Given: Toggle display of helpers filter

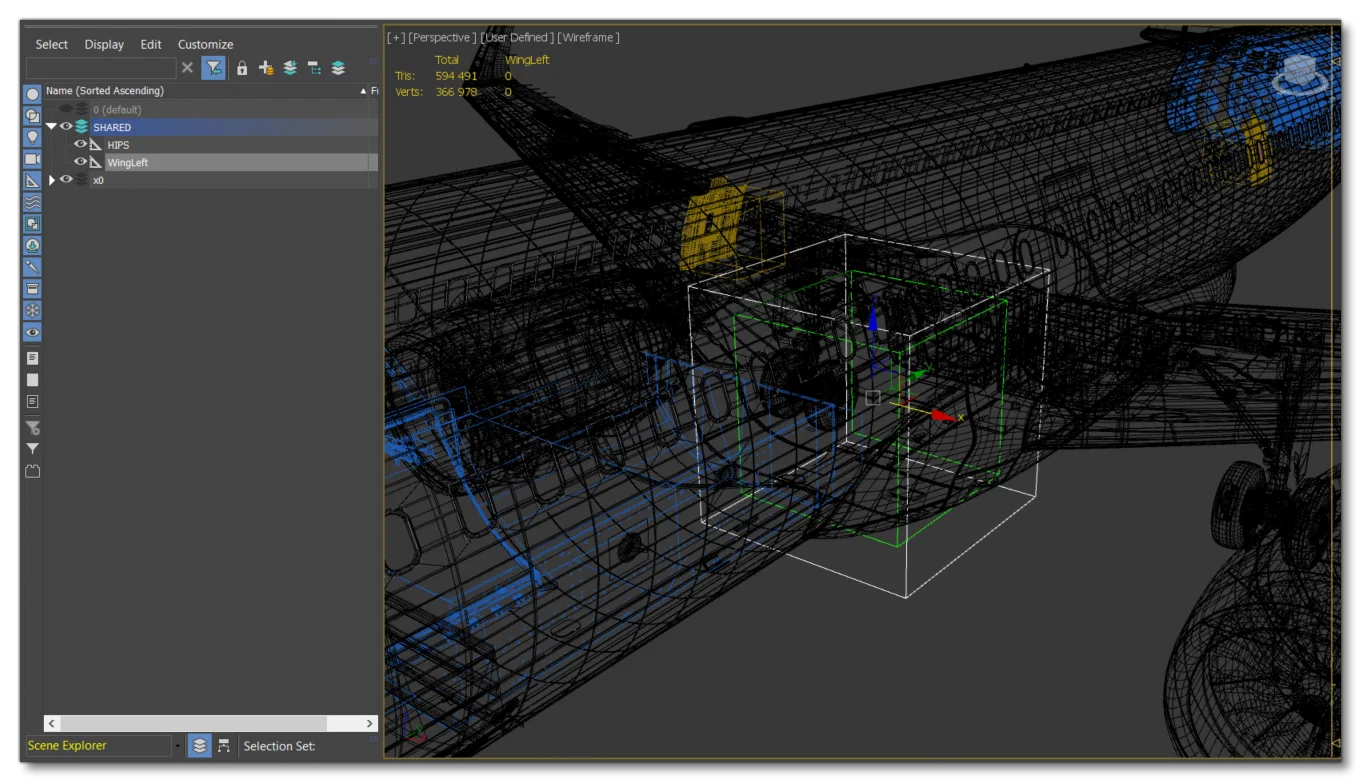Looking at the screenshot, I should [x=32, y=181].
